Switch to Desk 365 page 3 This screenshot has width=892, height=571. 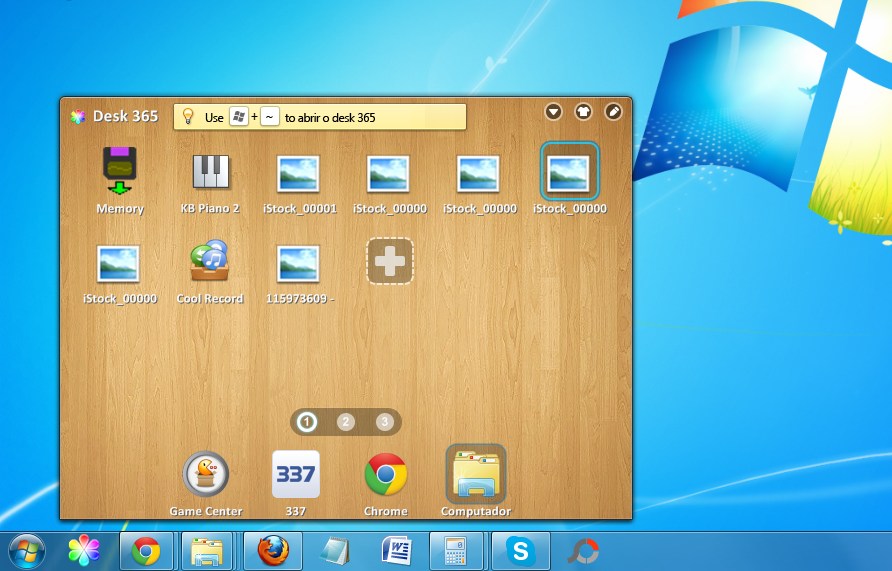click(x=385, y=422)
